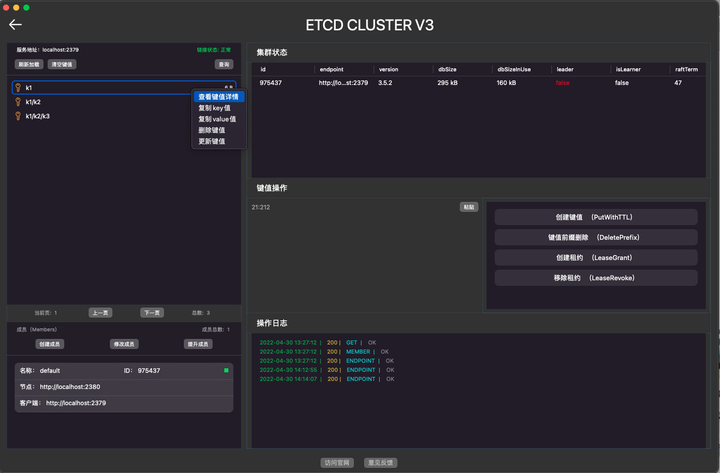Open 意见反馈 feedback button
Screen dimensions: 720x473
(381, 462)
